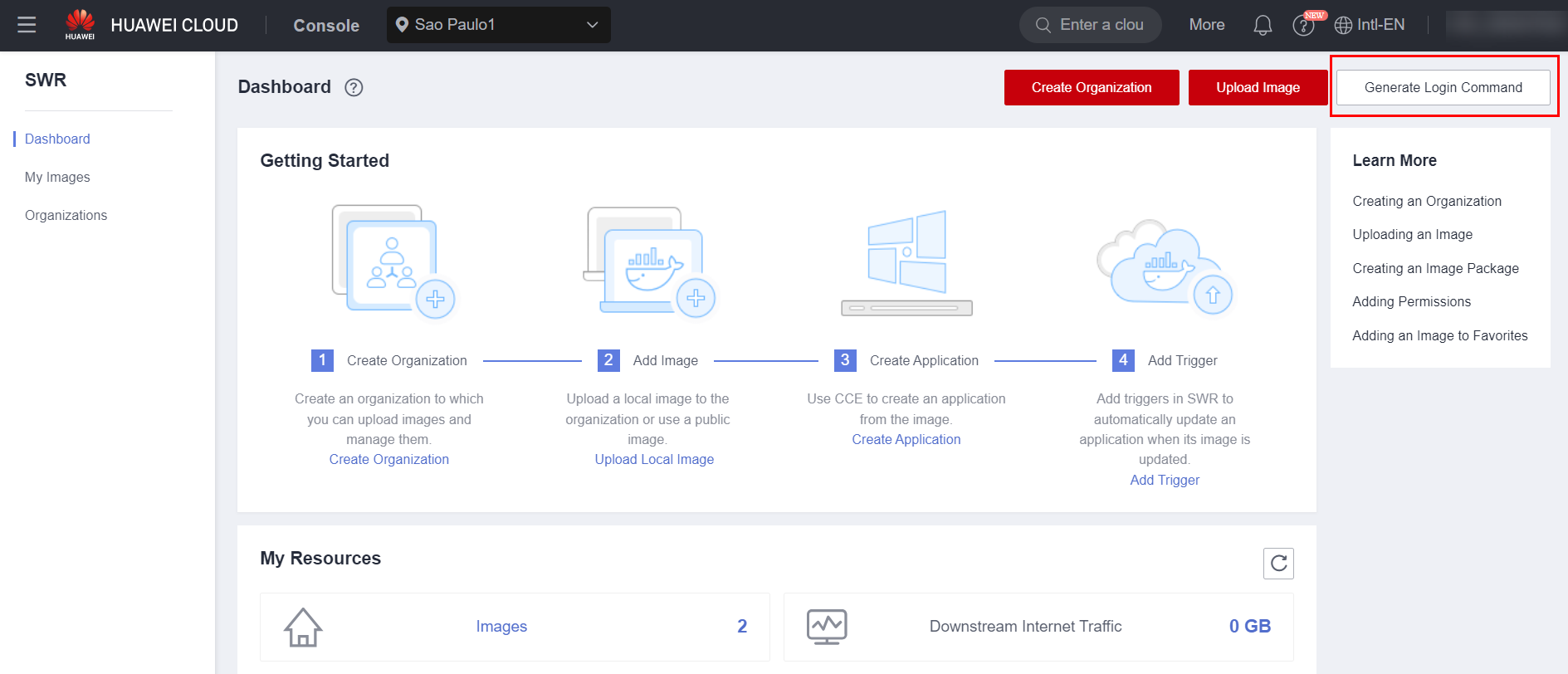Open the notifications bell

pyautogui.click(x=1263, y=25)
